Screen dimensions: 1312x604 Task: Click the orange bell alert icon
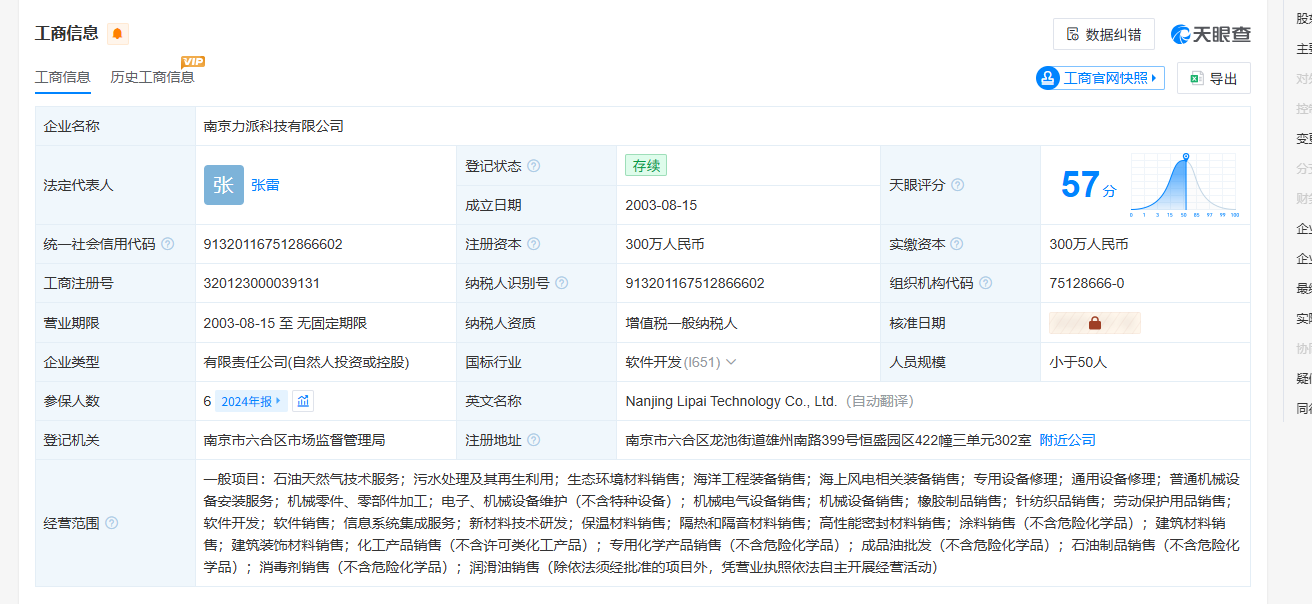click(x=118, y=34)
